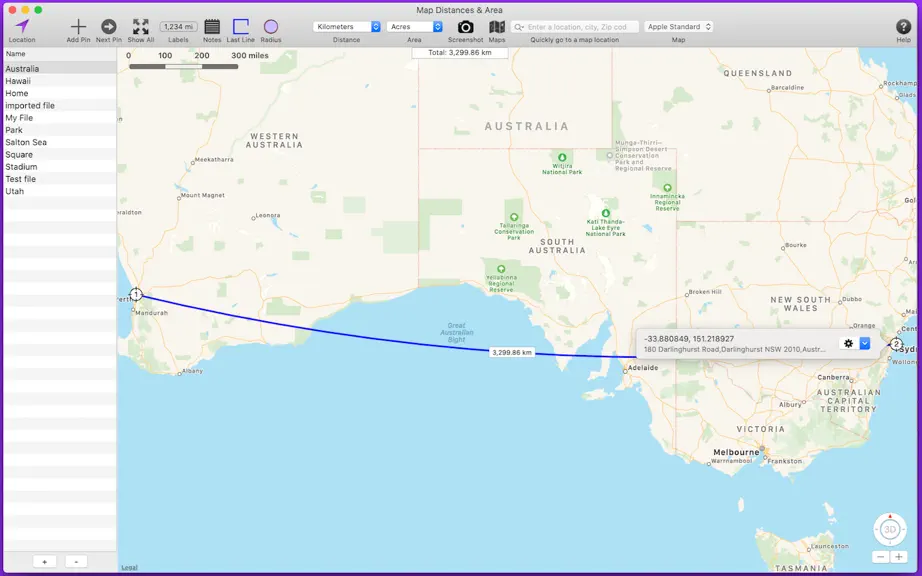Image resolution: width=922 pixels, height=576 pixels.
Task: Select the Radius circle tool
Action: click(x=270, y=26)
